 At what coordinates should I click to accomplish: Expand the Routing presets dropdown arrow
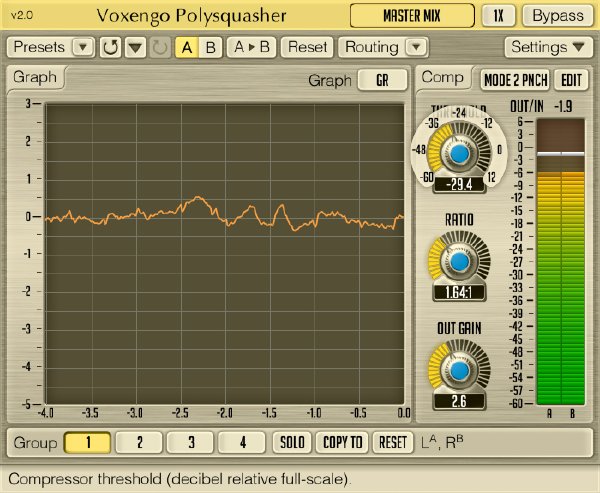416,47
